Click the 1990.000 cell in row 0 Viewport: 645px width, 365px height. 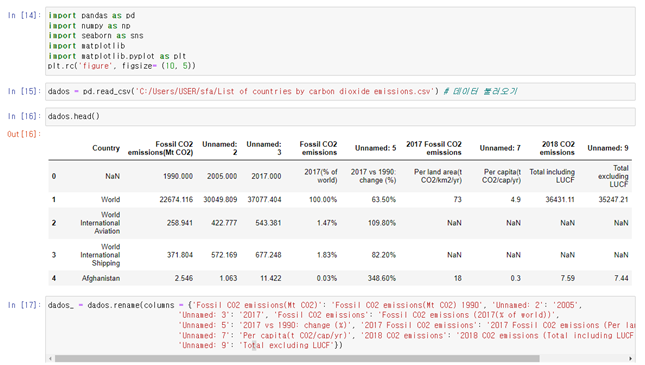(178, 176)
